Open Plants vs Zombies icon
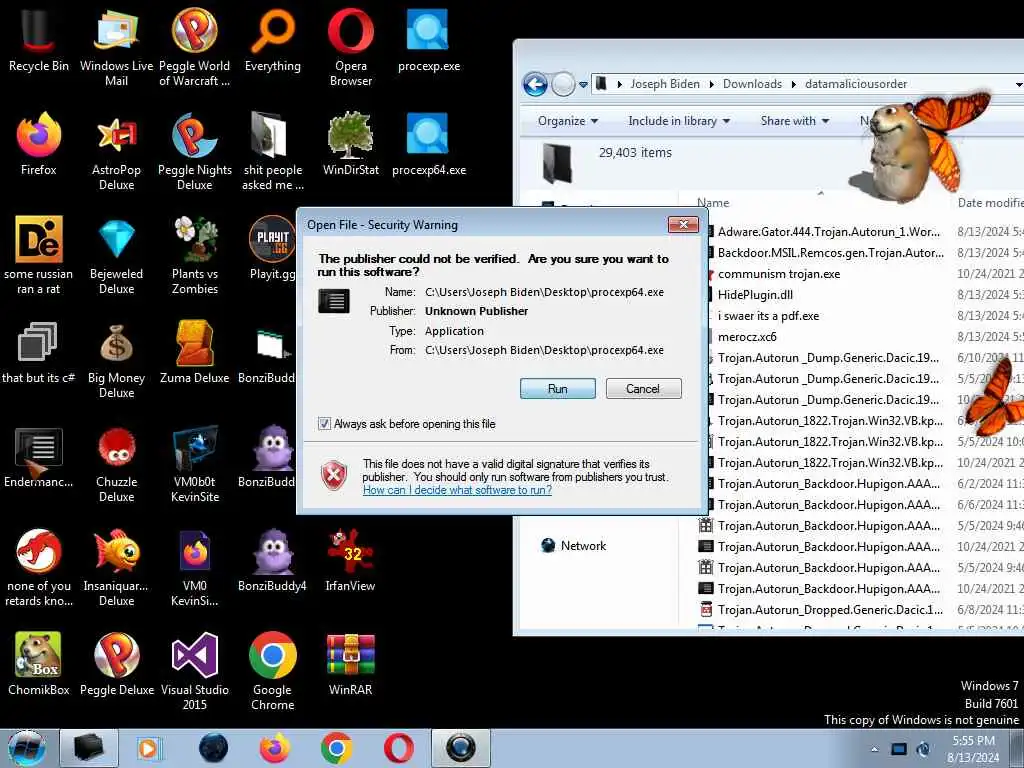 pos(195,255)
